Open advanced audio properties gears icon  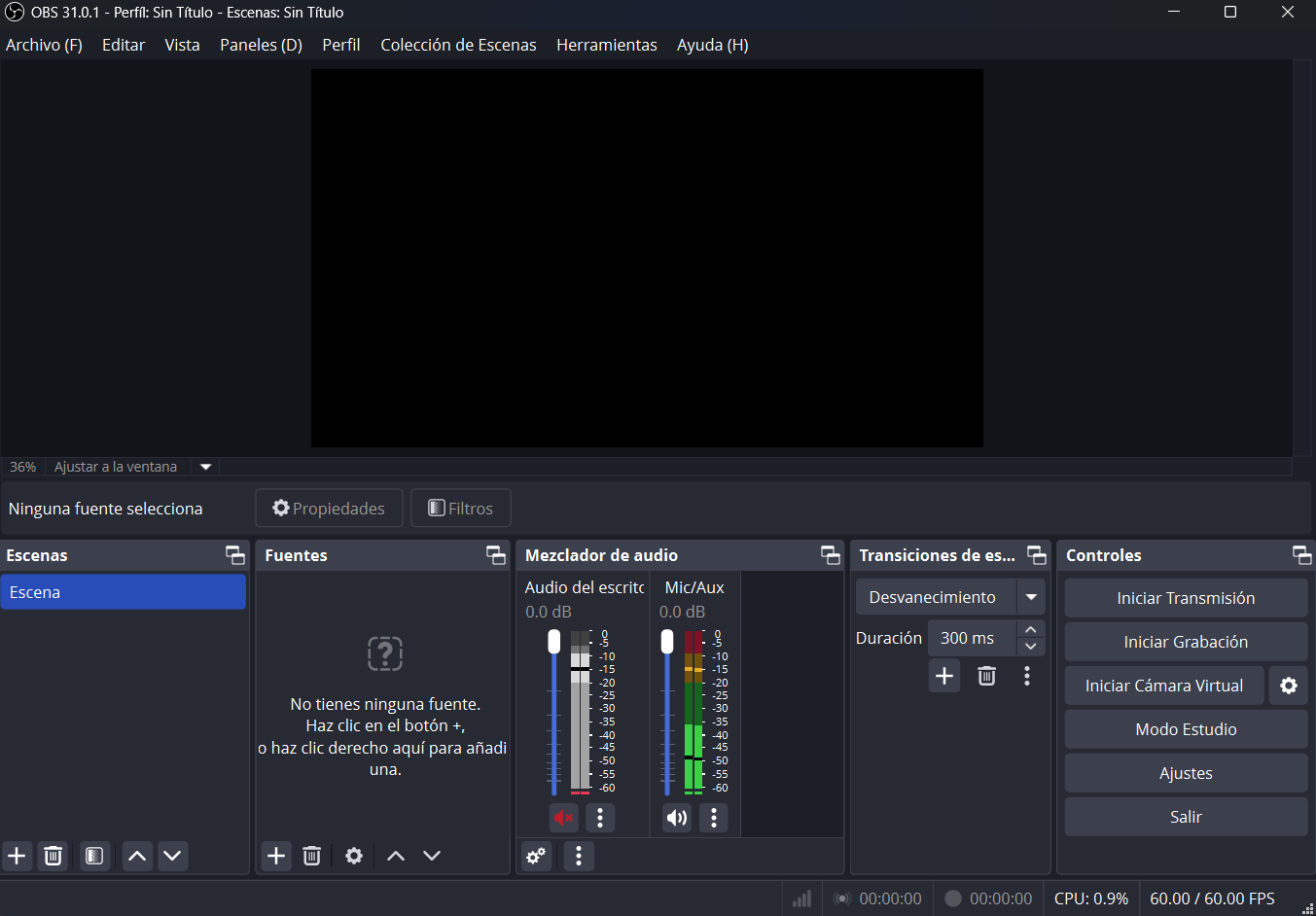536,856
